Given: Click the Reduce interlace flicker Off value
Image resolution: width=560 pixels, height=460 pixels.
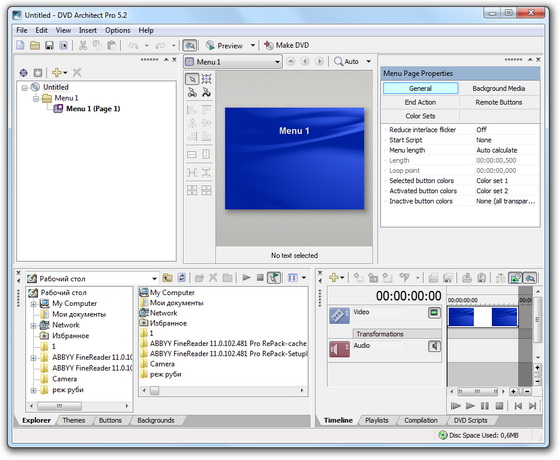Looking at the screenshot, I should 481,130.
